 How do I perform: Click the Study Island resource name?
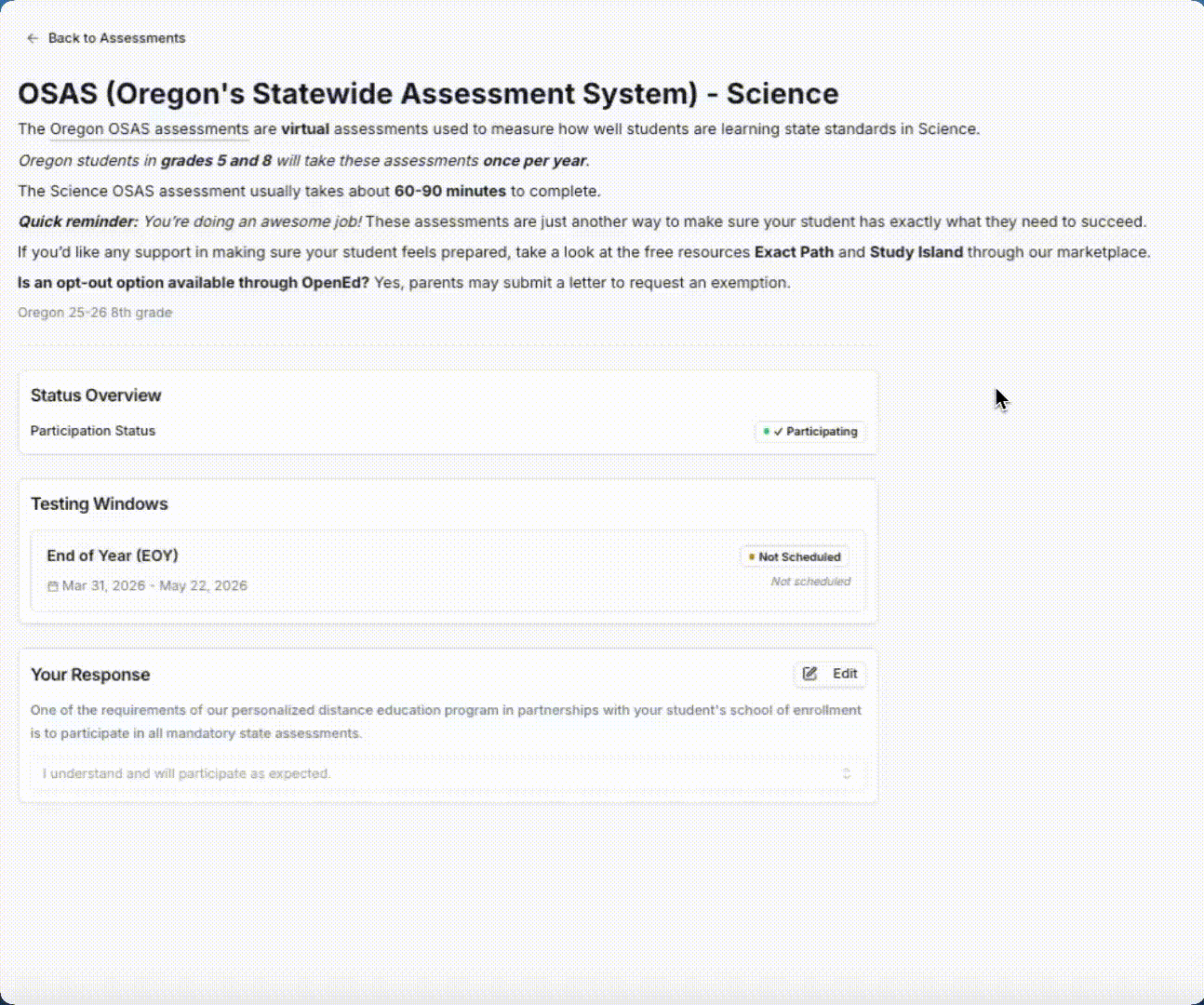[x=916, y=252]
